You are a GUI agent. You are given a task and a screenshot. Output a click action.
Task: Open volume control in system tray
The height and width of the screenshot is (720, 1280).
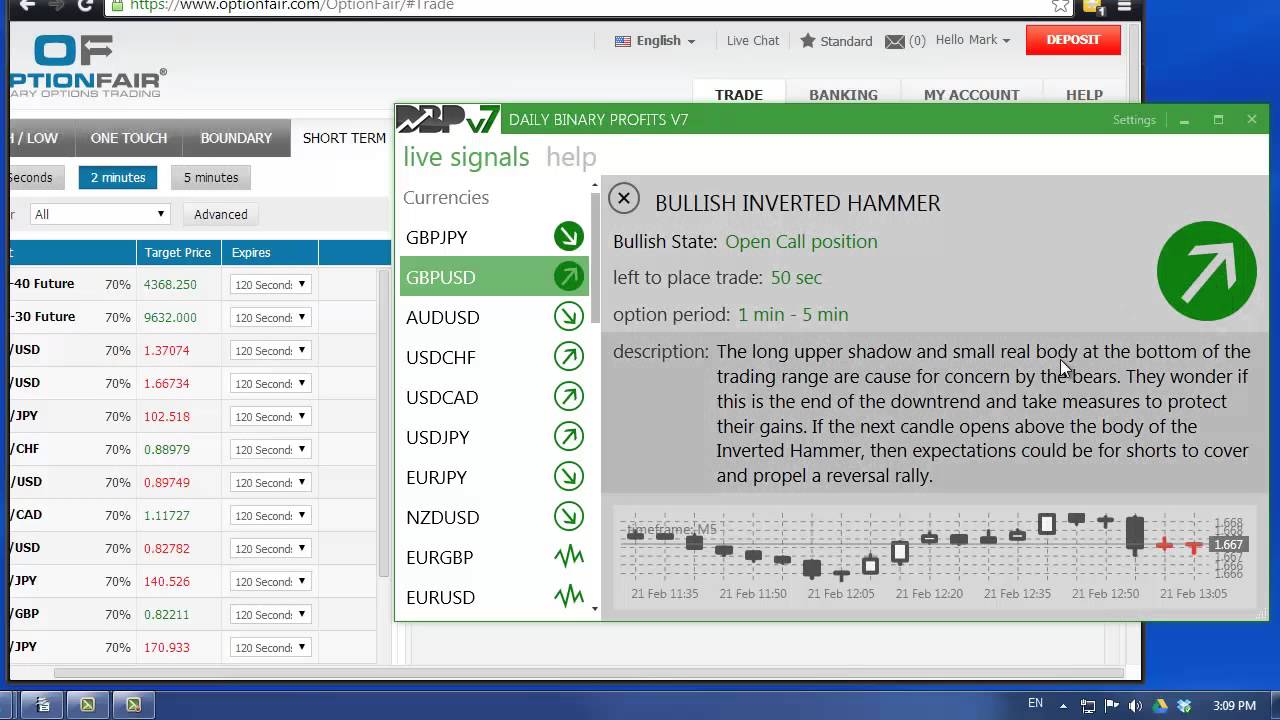click(1134, 705)
